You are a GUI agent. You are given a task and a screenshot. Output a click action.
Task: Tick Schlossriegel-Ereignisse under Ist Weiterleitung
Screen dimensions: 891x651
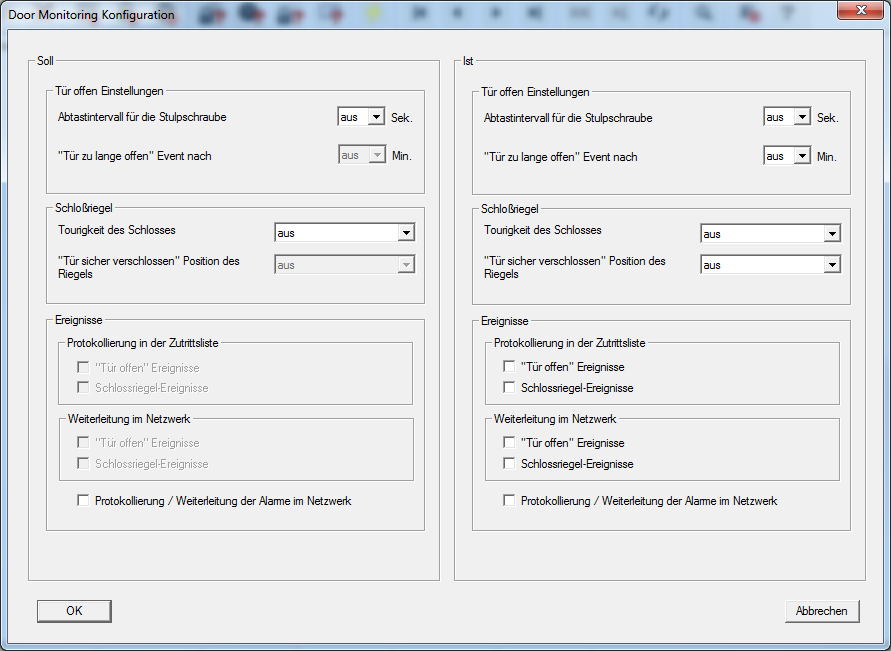click(509, 463)
